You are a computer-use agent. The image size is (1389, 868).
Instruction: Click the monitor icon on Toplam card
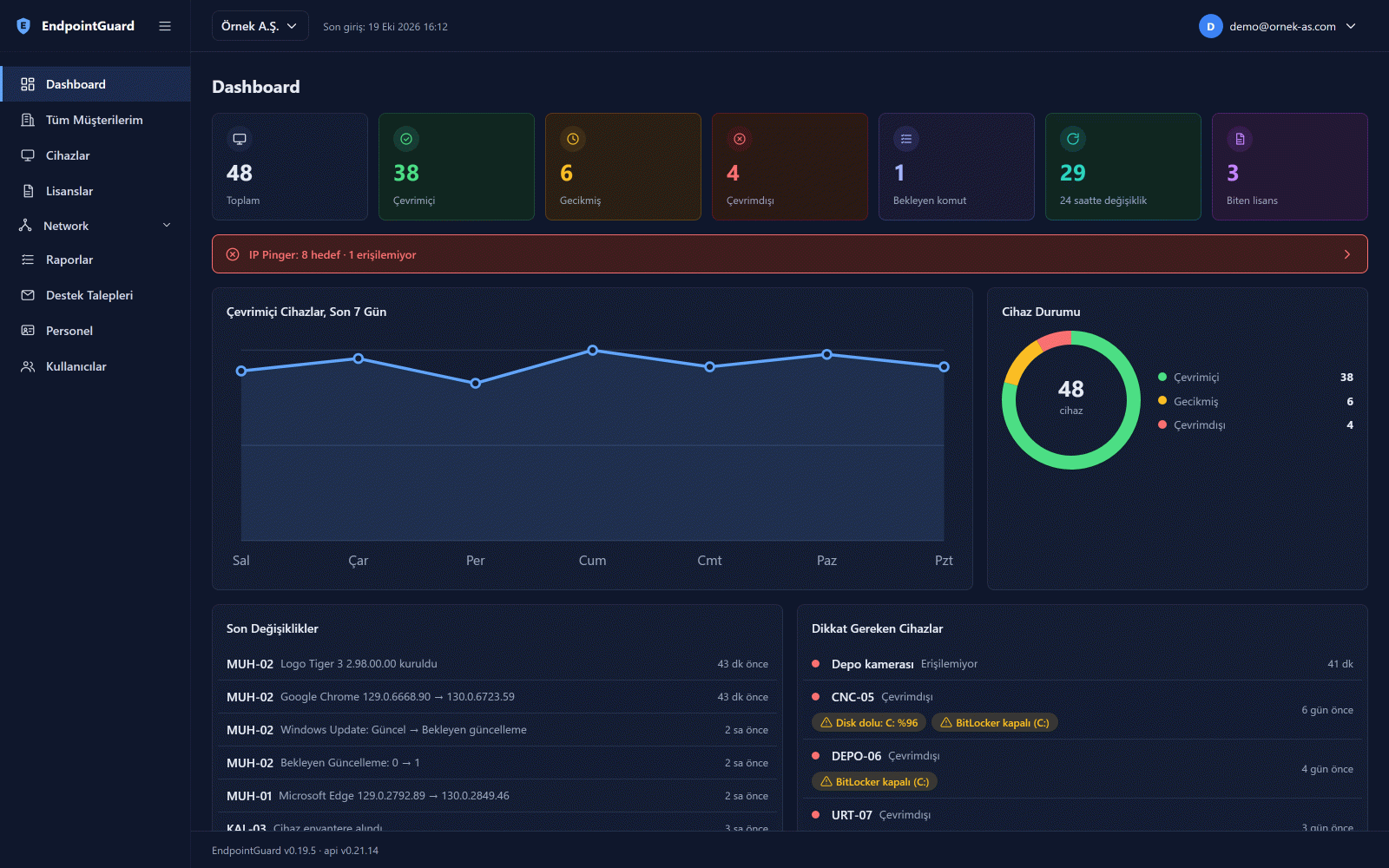240,139
